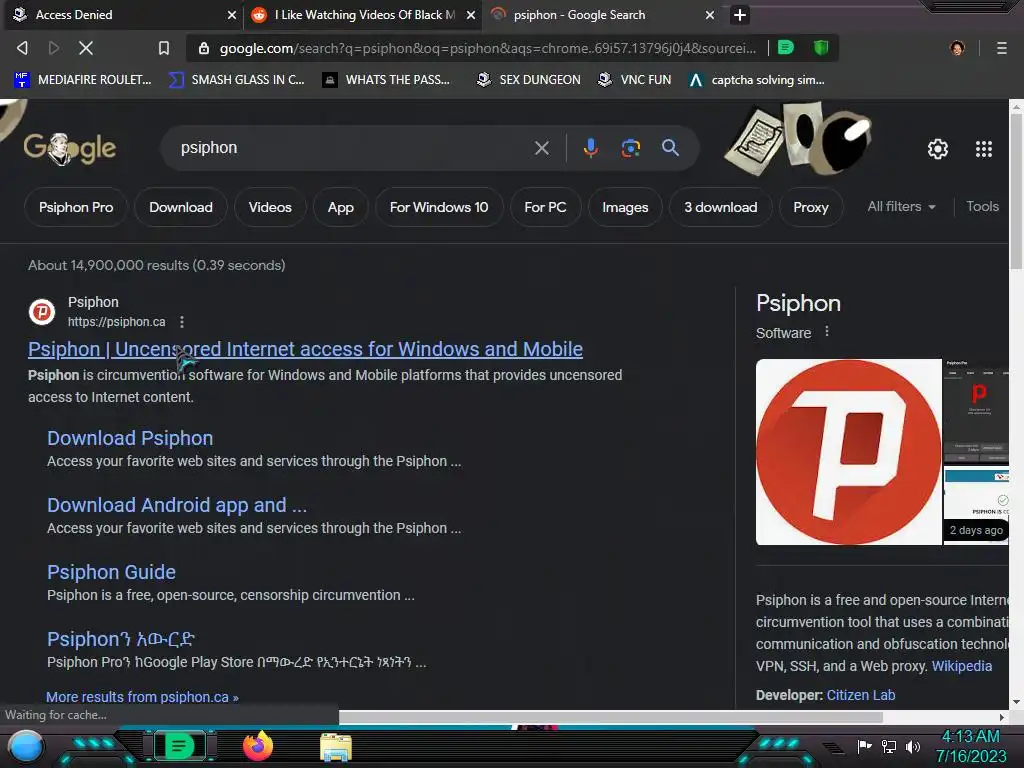This screenshot has width=1024, height=768.
Task: Open Google quick settings gear
Action: point(938,149)
